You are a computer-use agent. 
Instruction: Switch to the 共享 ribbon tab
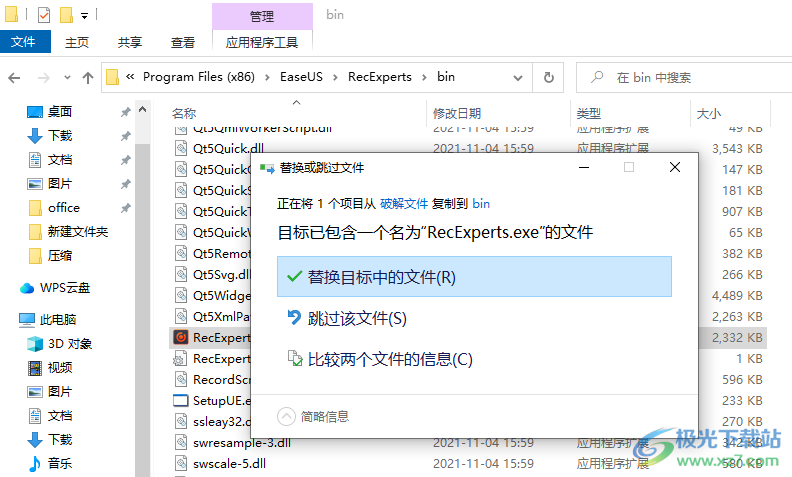(x=130, y=42)
